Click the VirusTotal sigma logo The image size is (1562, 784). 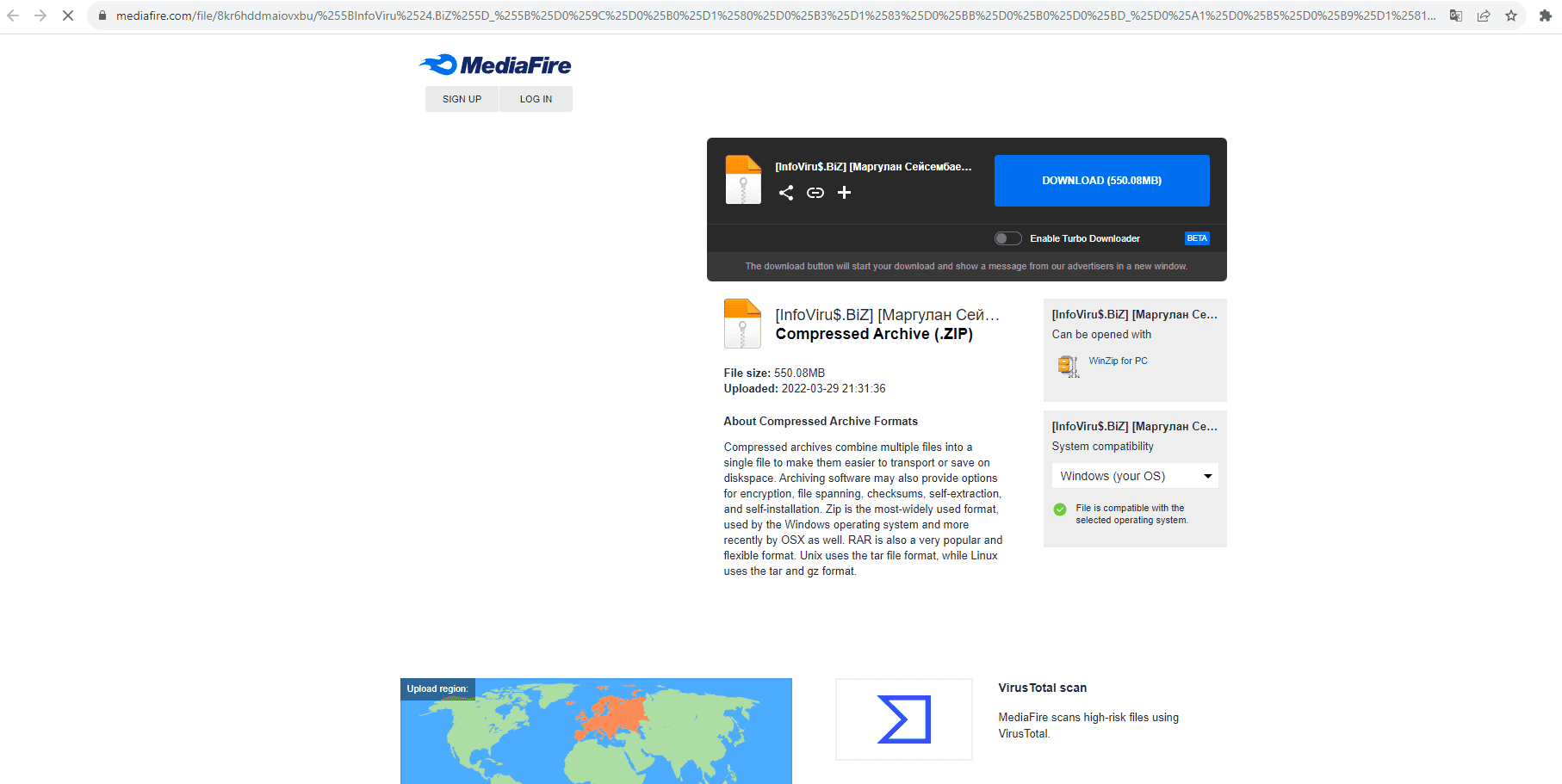904,719
